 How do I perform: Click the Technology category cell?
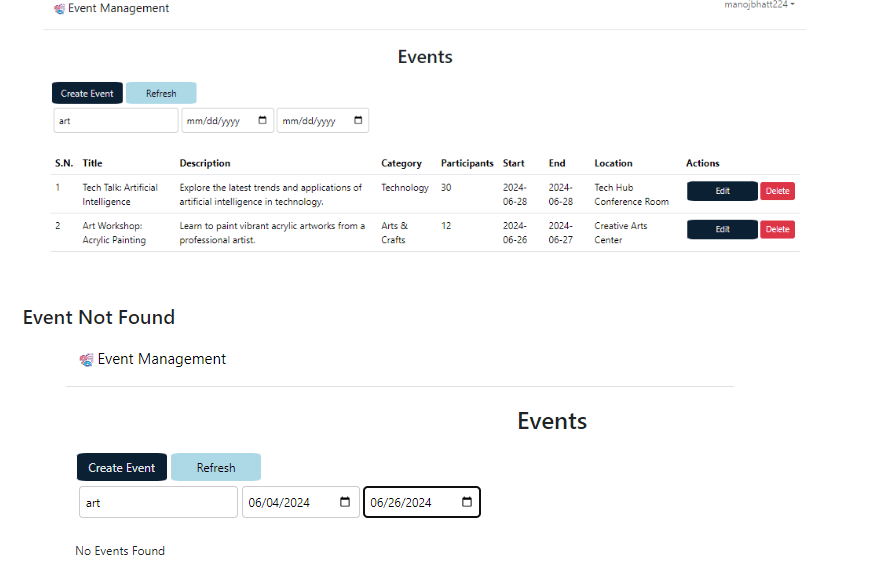pos(405,188)
